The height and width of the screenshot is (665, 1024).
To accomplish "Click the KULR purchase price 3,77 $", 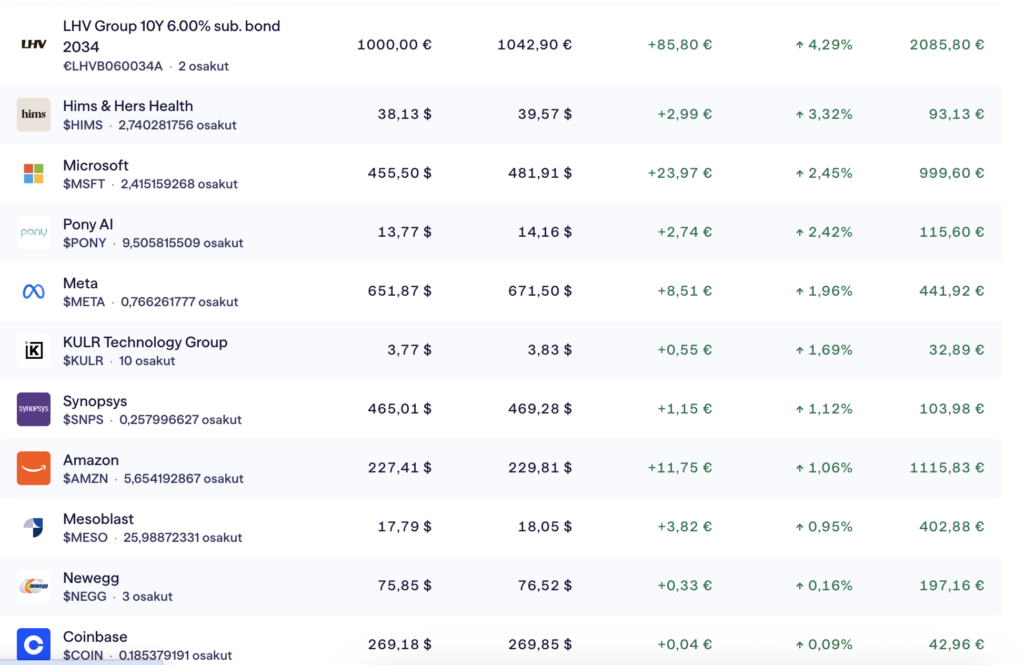I will 403,350.
